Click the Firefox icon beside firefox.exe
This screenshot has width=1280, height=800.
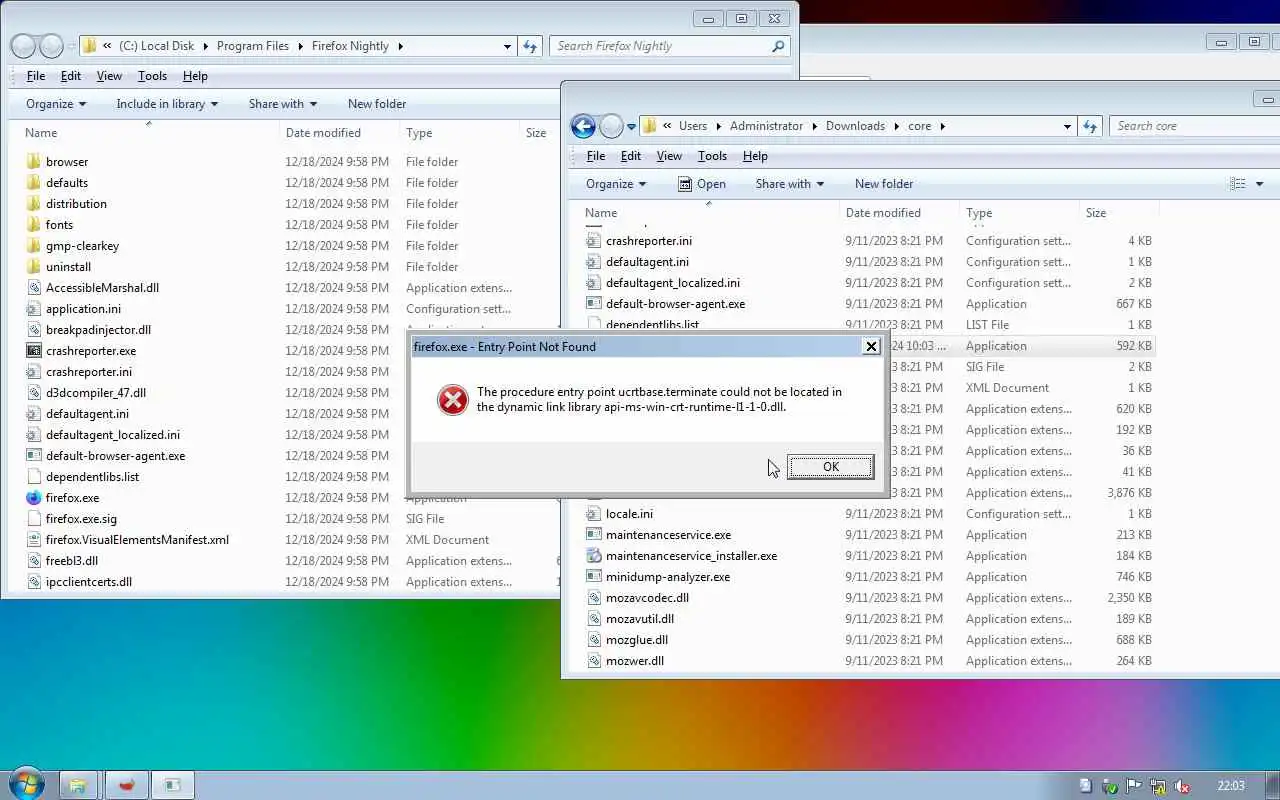(33, 497)
